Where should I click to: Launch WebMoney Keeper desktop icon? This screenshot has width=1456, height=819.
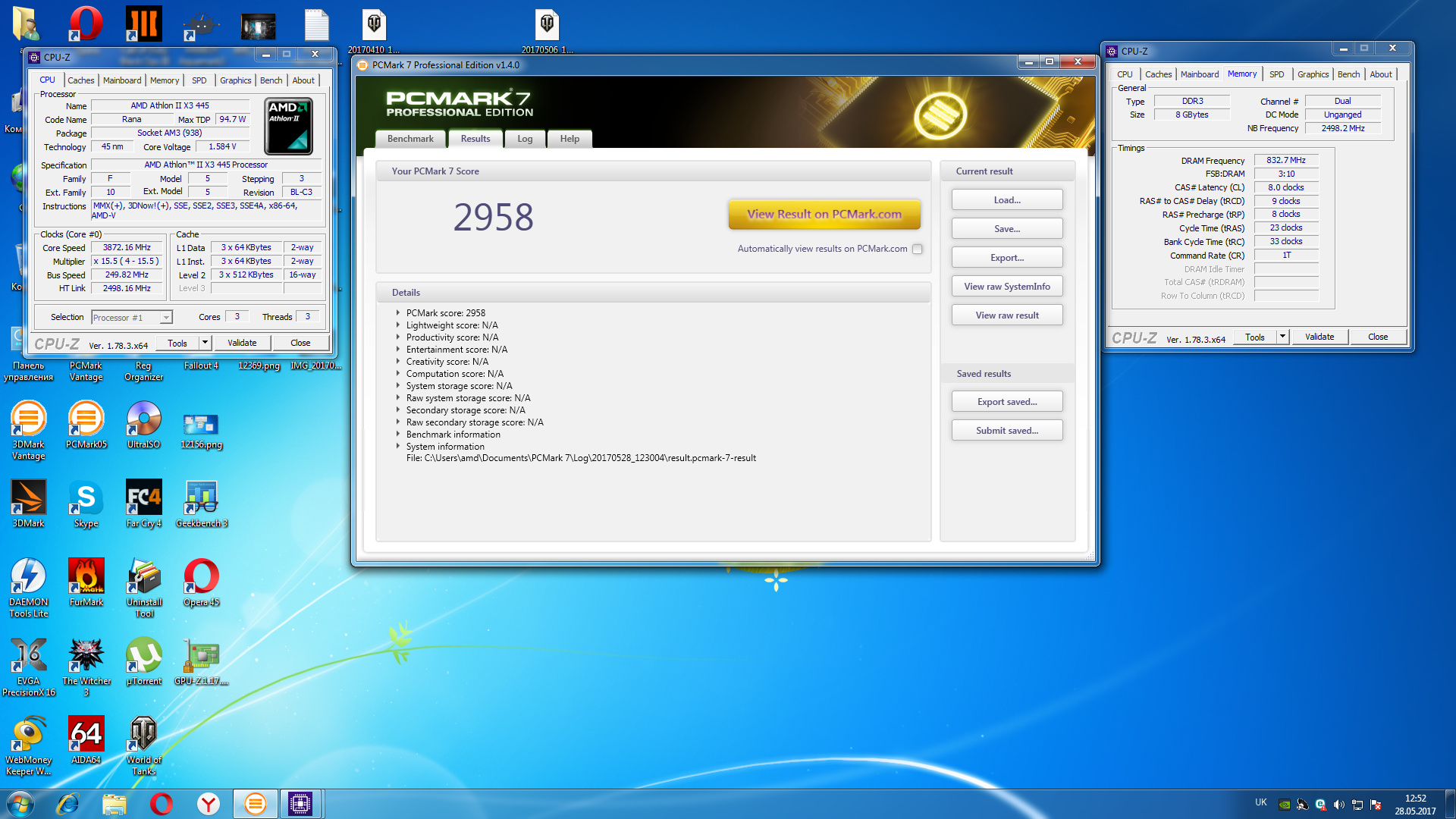29,745
